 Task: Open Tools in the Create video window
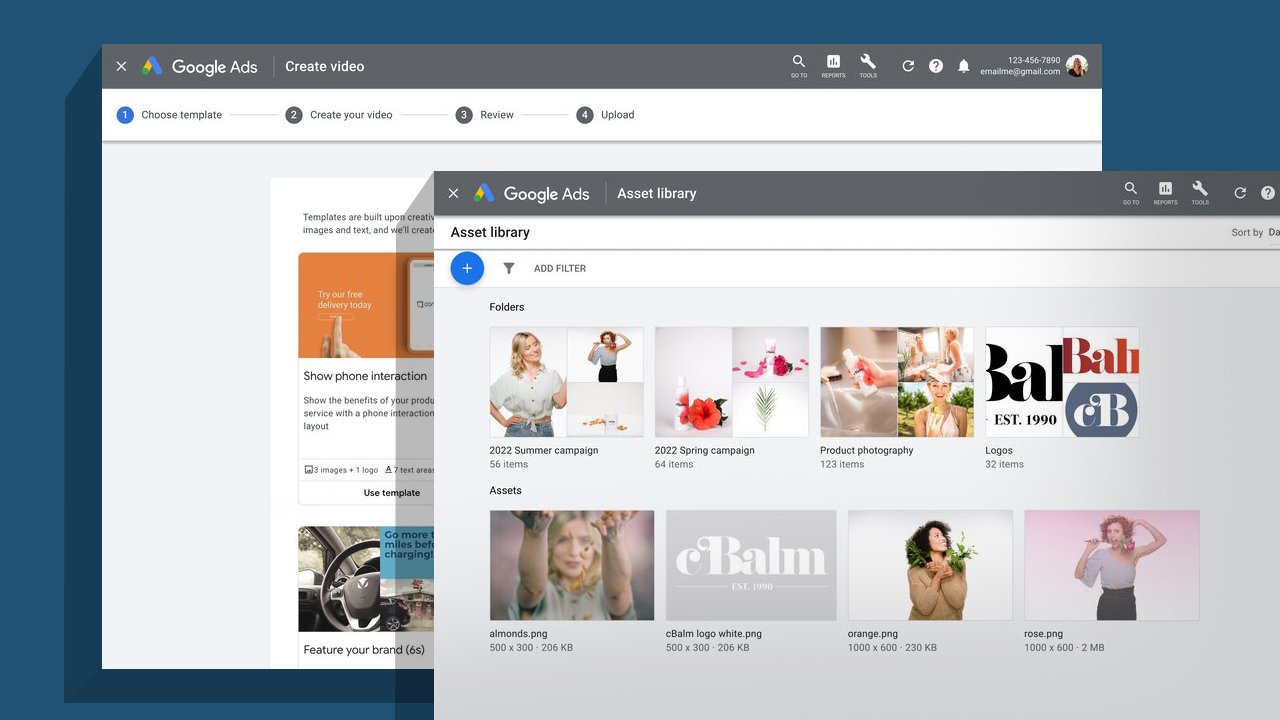click(x=868, y=66)
